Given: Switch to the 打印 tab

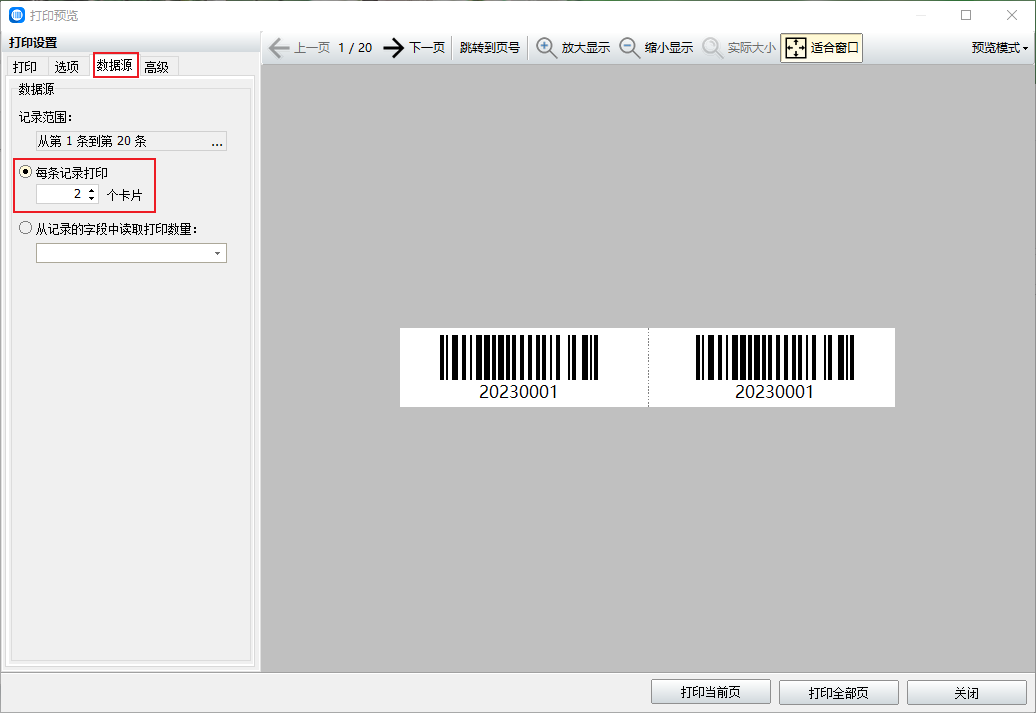Looking at the screenshot, I should [25, 67].
